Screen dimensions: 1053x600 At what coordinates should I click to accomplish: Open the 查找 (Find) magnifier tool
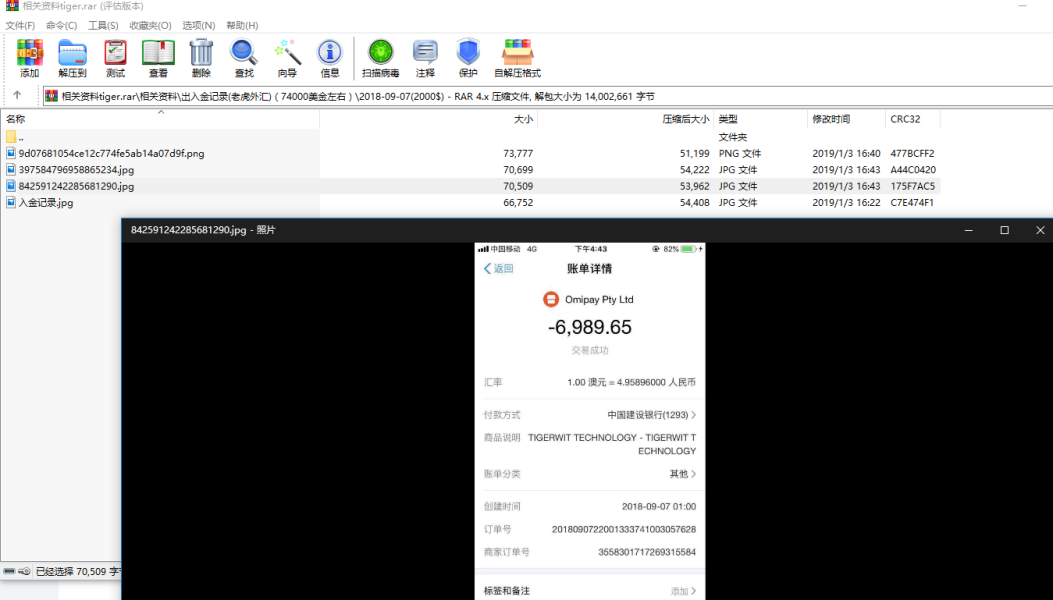click(x=244, y=58)
